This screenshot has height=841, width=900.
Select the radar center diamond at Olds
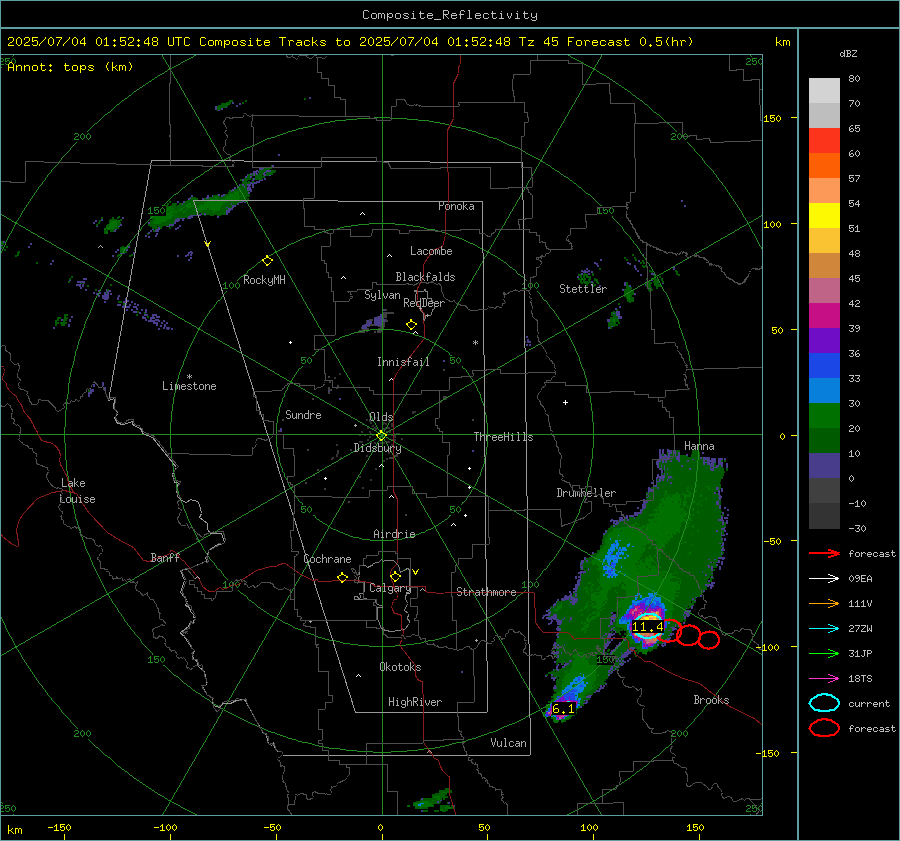[x=381, y=436]
